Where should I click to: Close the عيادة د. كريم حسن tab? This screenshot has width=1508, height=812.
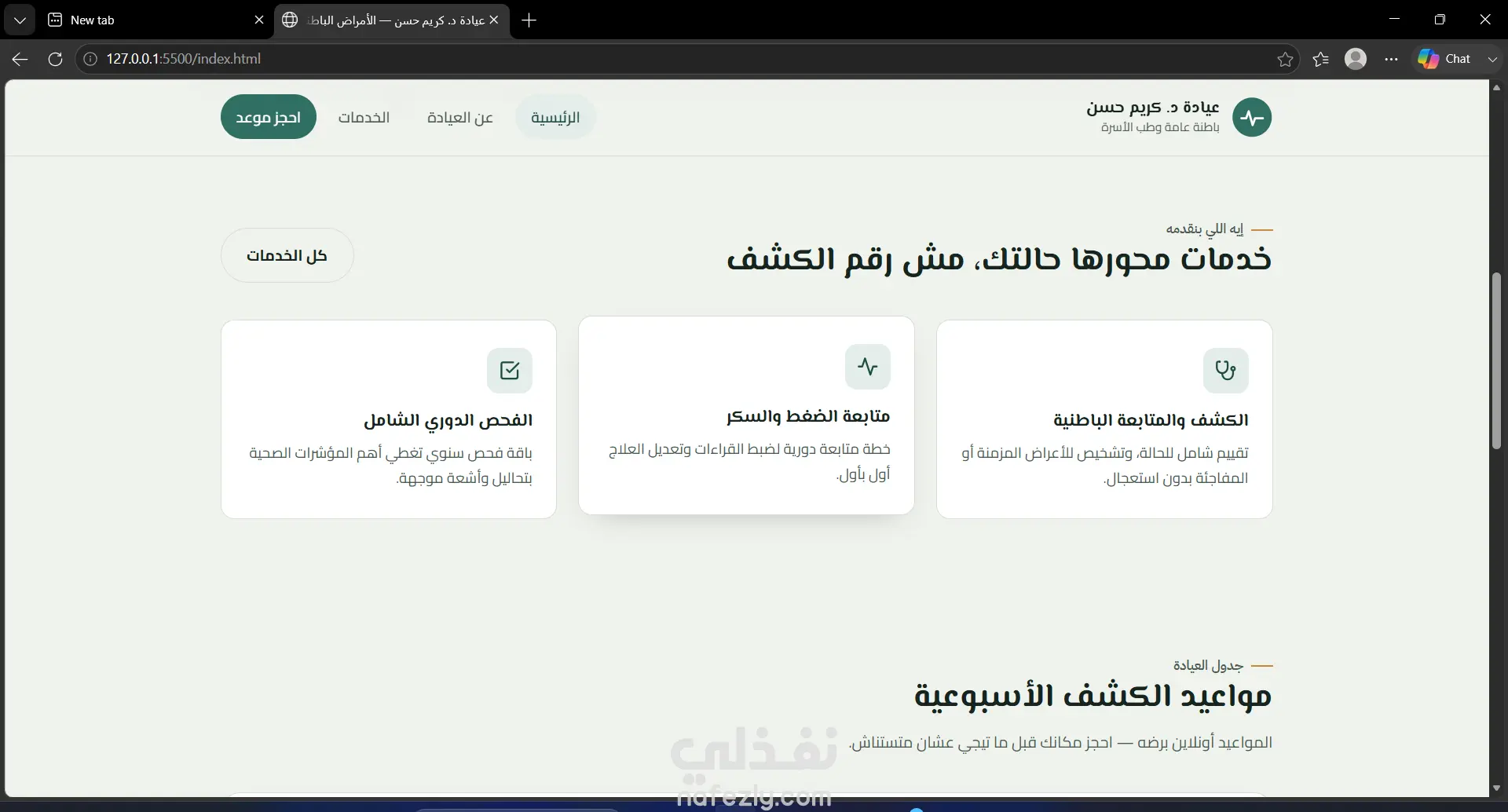(494, 20)
